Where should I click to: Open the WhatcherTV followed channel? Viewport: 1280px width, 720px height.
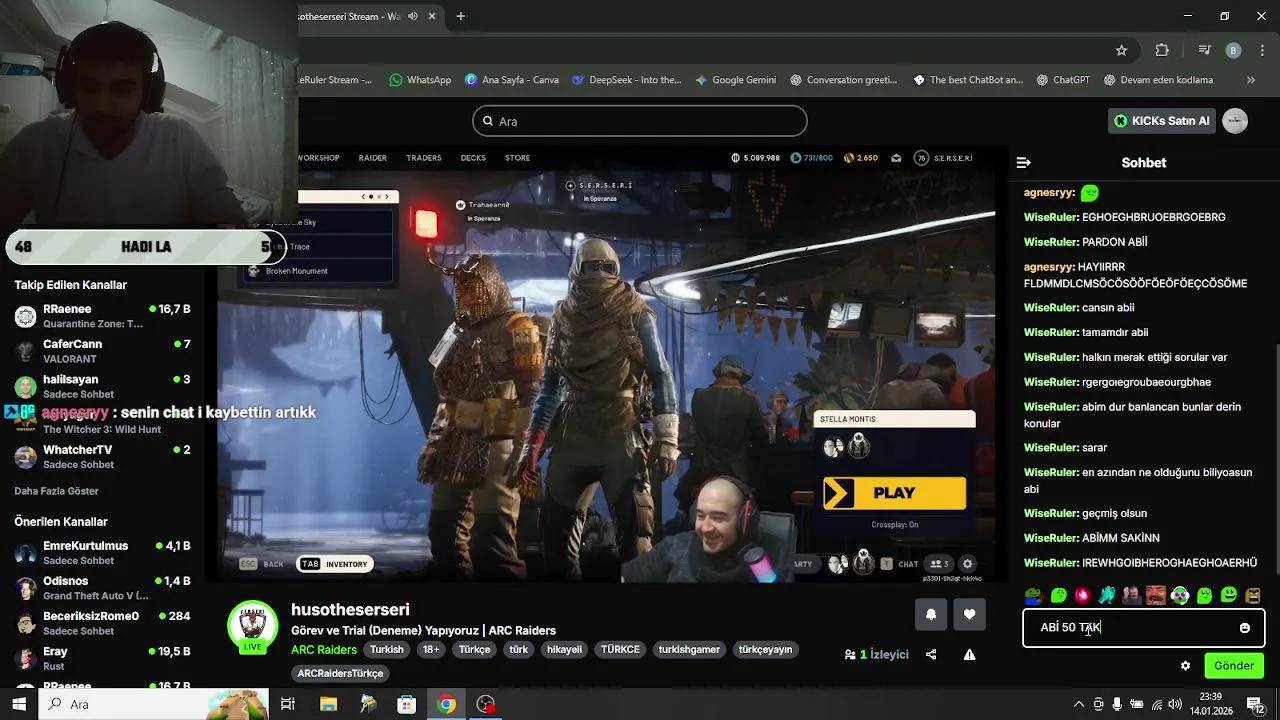103,457
